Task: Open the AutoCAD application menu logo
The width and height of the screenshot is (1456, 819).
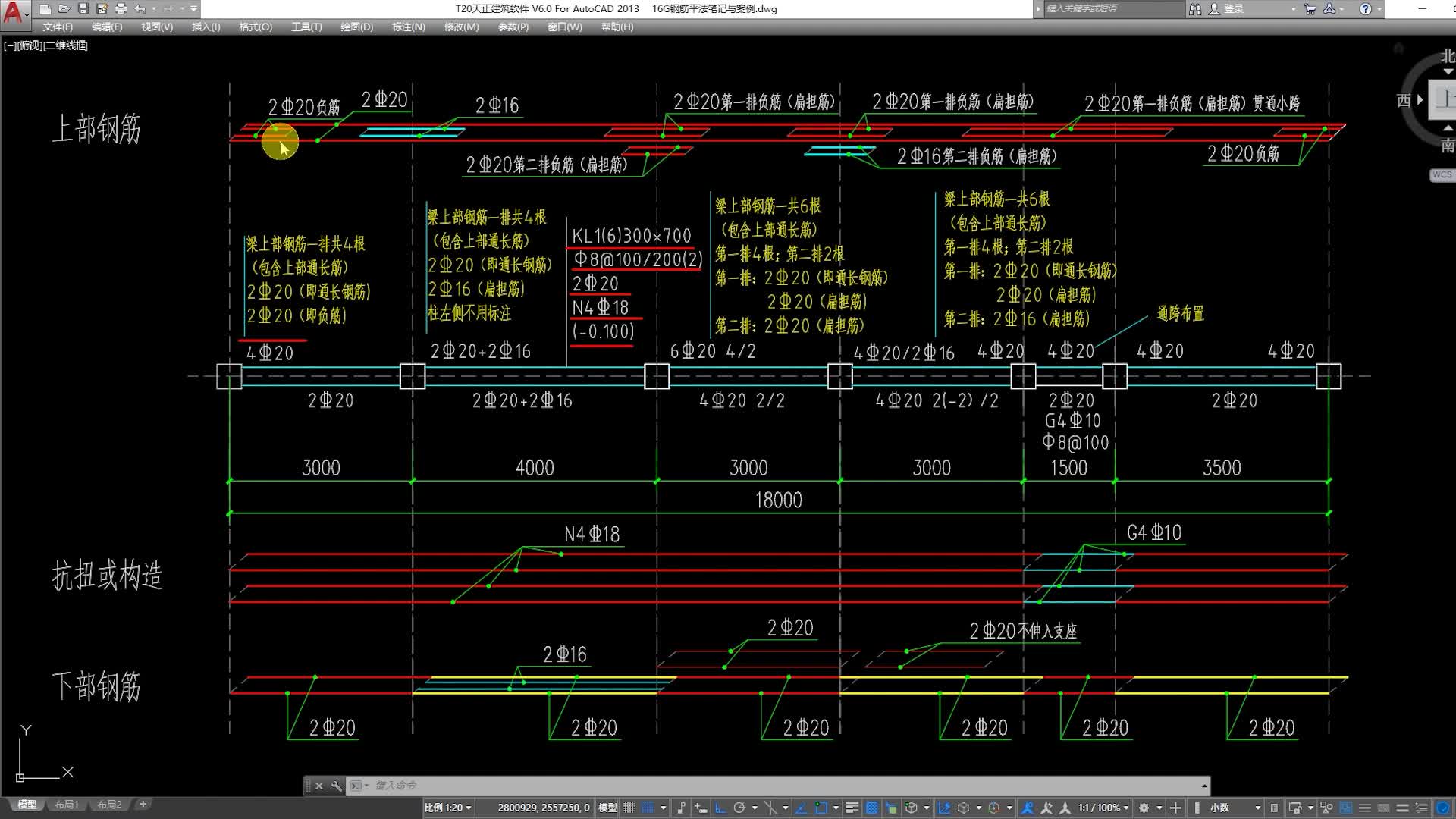Action: 13,11
